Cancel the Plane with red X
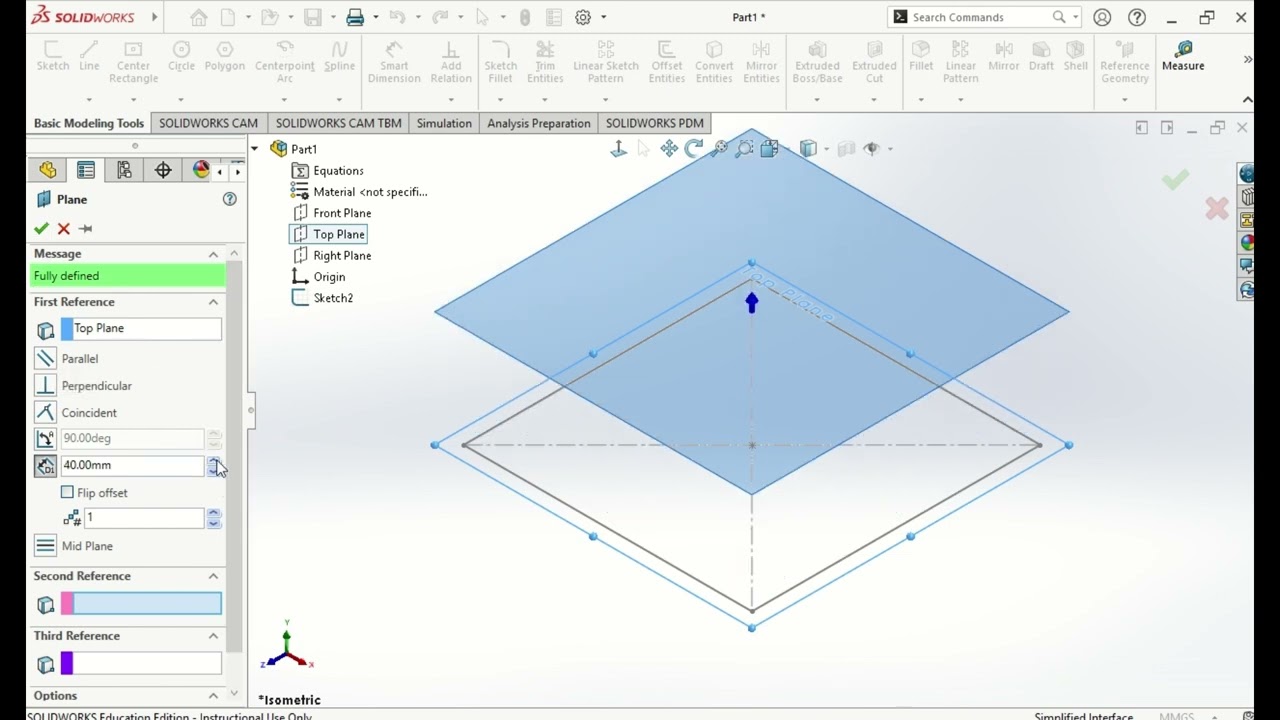Screen dimensions: 1280x720 tap(64, 229)
